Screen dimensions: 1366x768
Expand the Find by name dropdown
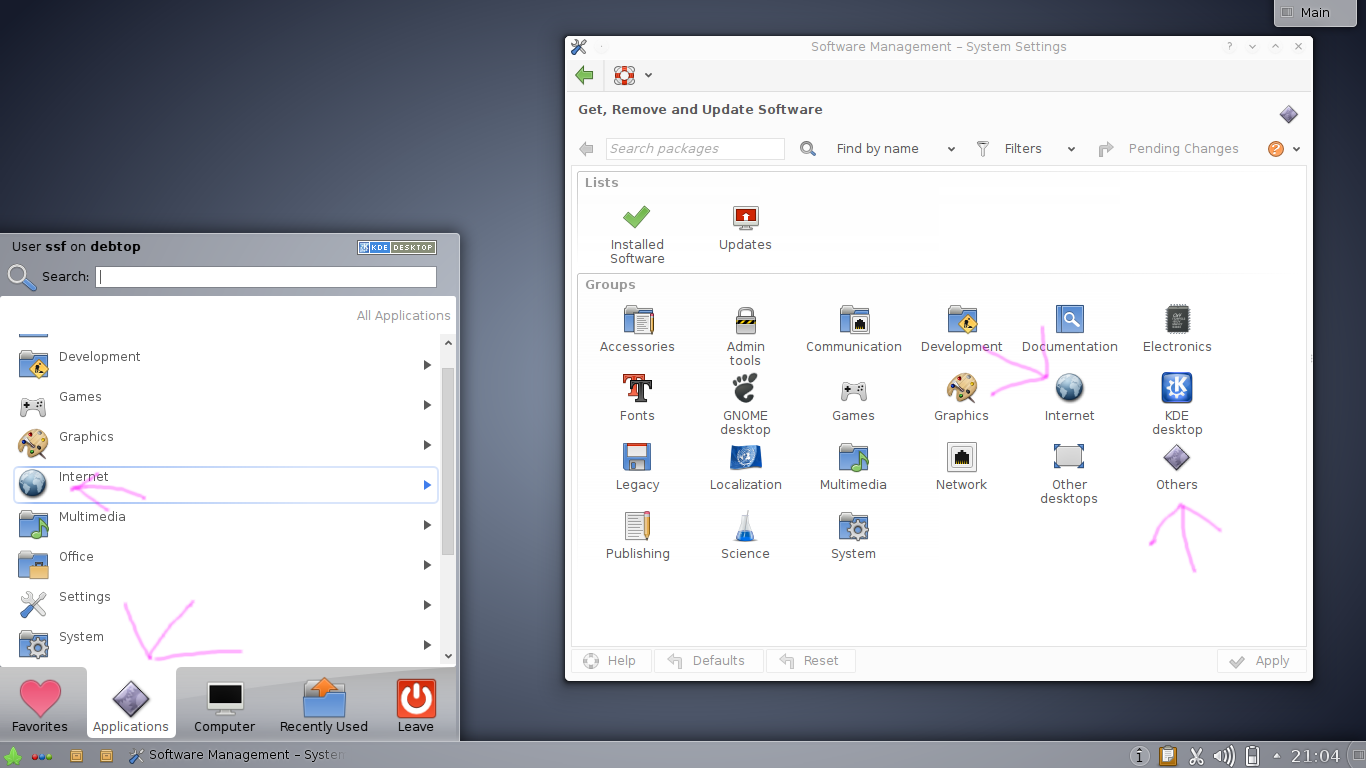point(895,149)
